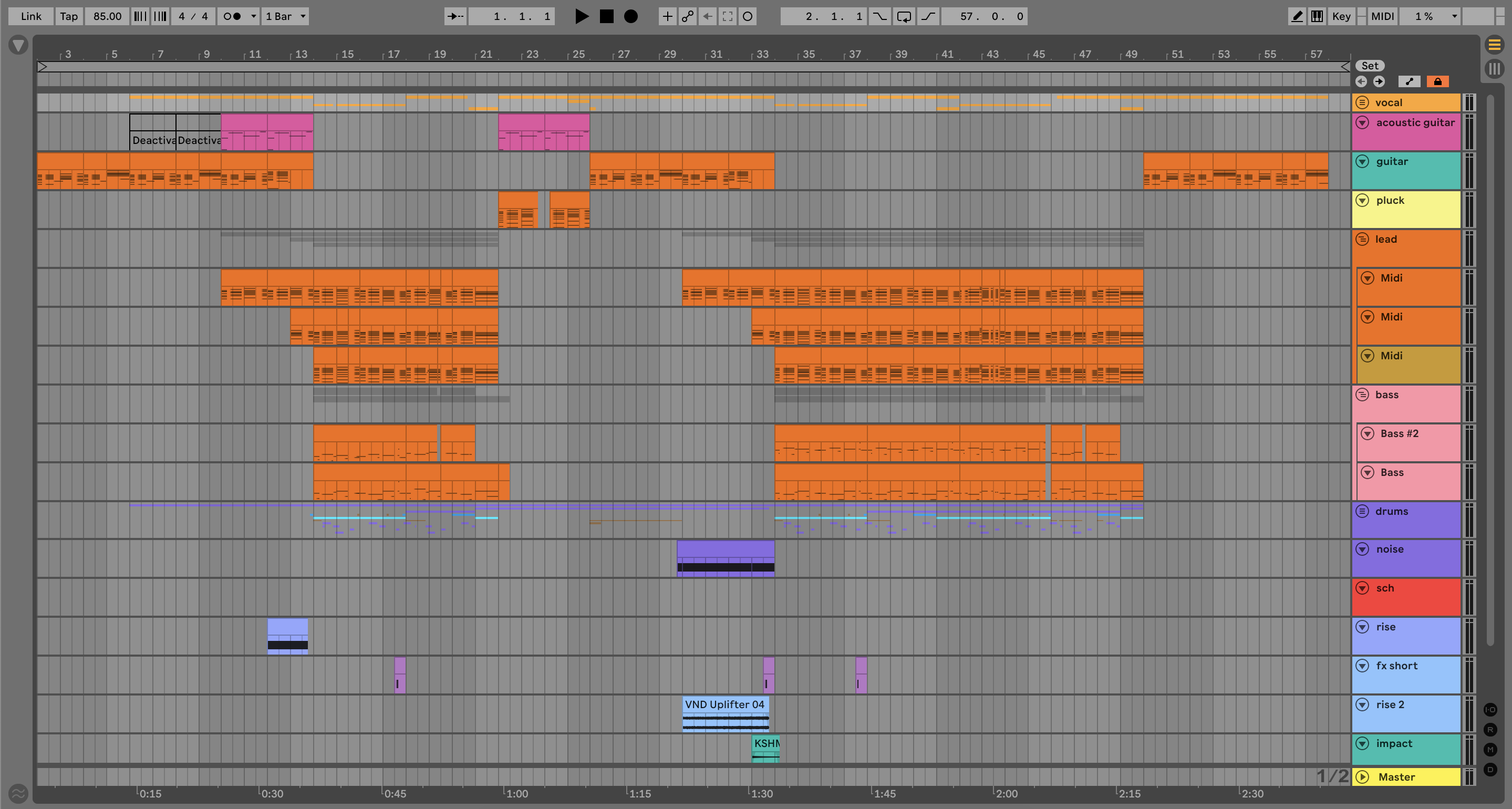Click the Set locator button
The image size is (1512, 809).
tap(1370, 66)
